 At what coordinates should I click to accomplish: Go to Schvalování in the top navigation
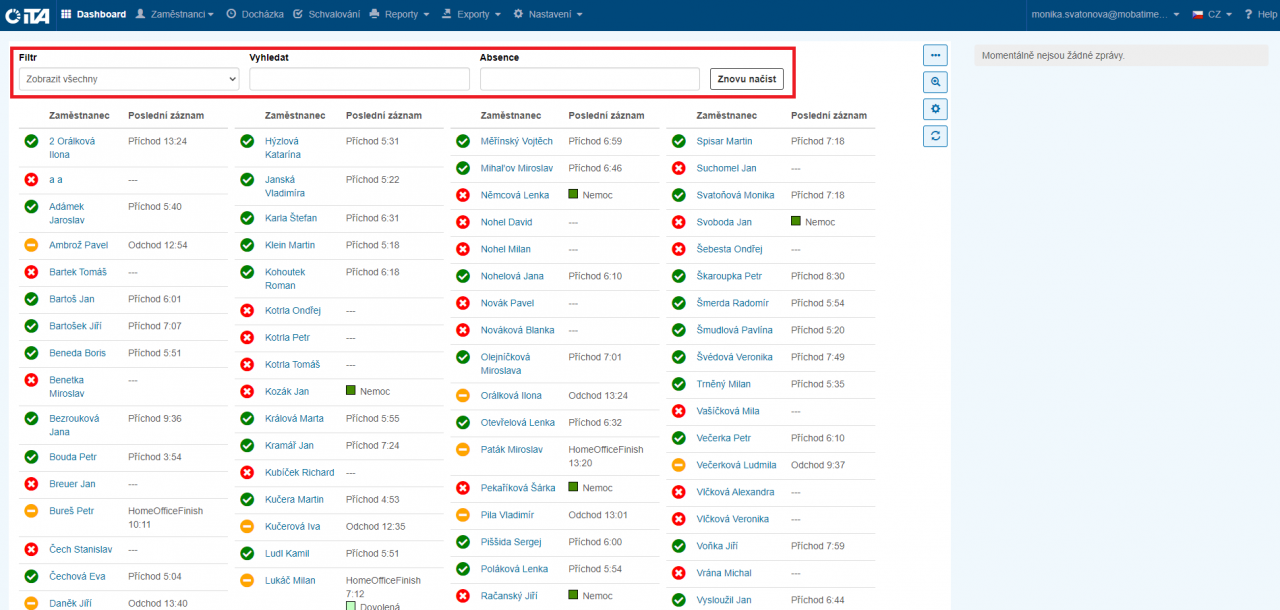coord(328,14)
